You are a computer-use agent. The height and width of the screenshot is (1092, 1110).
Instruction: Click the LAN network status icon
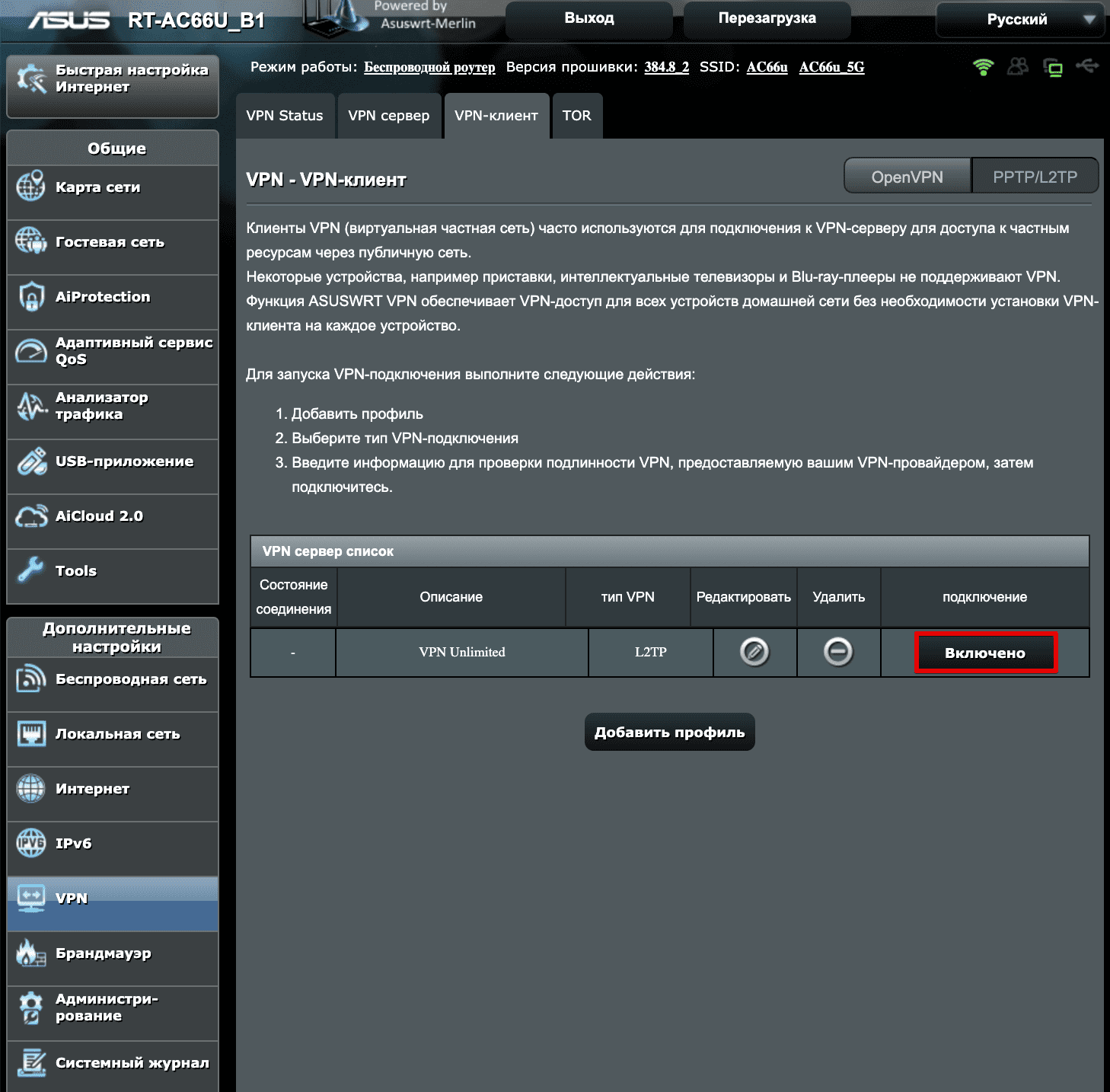1053,68
